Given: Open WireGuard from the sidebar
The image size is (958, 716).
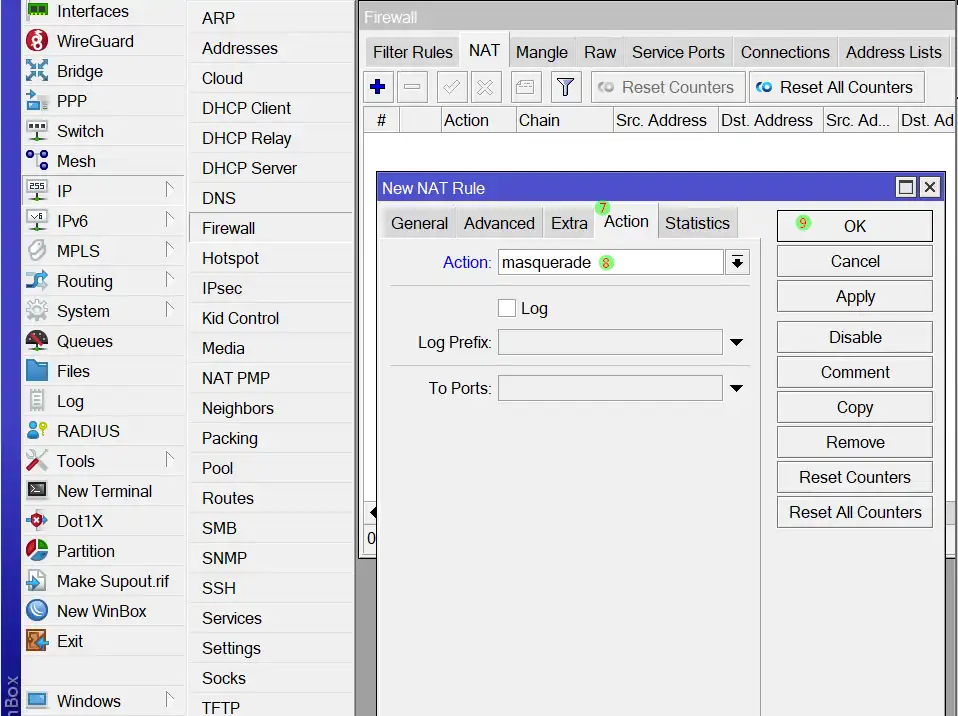Looking at the screenshot, I should [x=94, y=41].
